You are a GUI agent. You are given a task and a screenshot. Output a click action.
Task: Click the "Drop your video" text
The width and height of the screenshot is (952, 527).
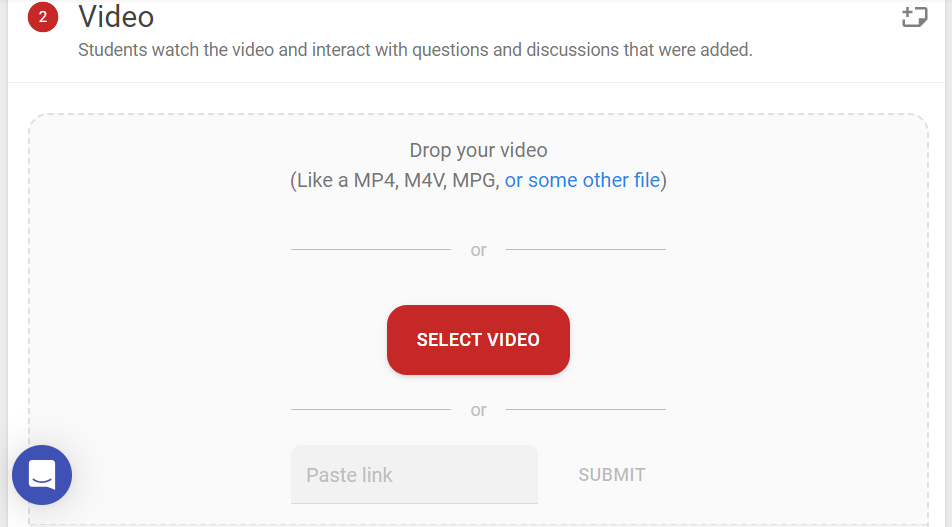pos(478,150)
